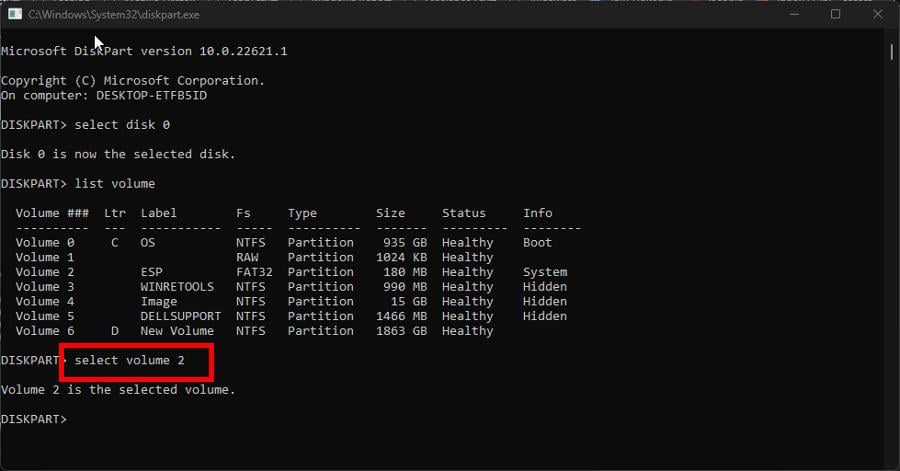Click the ESP label in Volume 2 row
900x471 pixels.
[x=152, y=272]
